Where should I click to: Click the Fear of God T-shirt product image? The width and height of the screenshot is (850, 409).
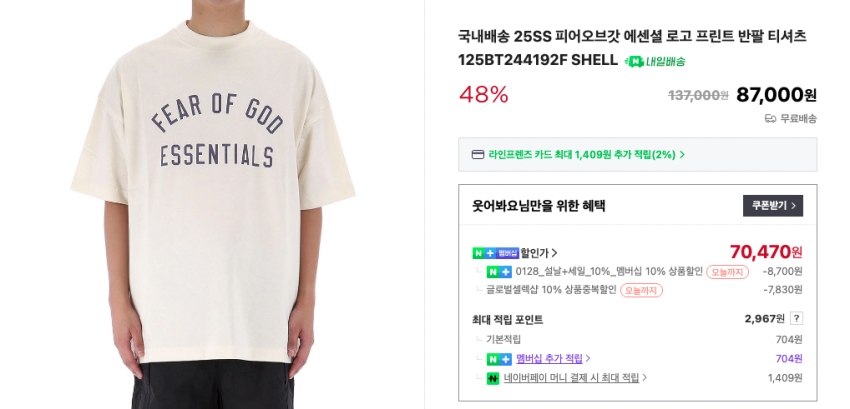[x=212, y=204]
